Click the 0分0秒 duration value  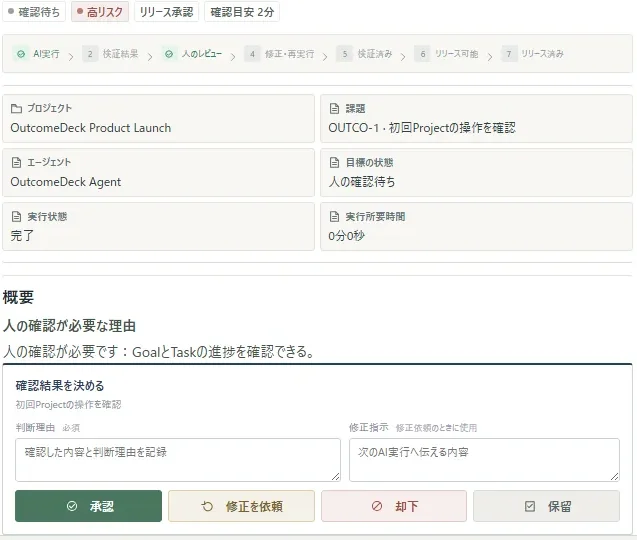(346, 236)
